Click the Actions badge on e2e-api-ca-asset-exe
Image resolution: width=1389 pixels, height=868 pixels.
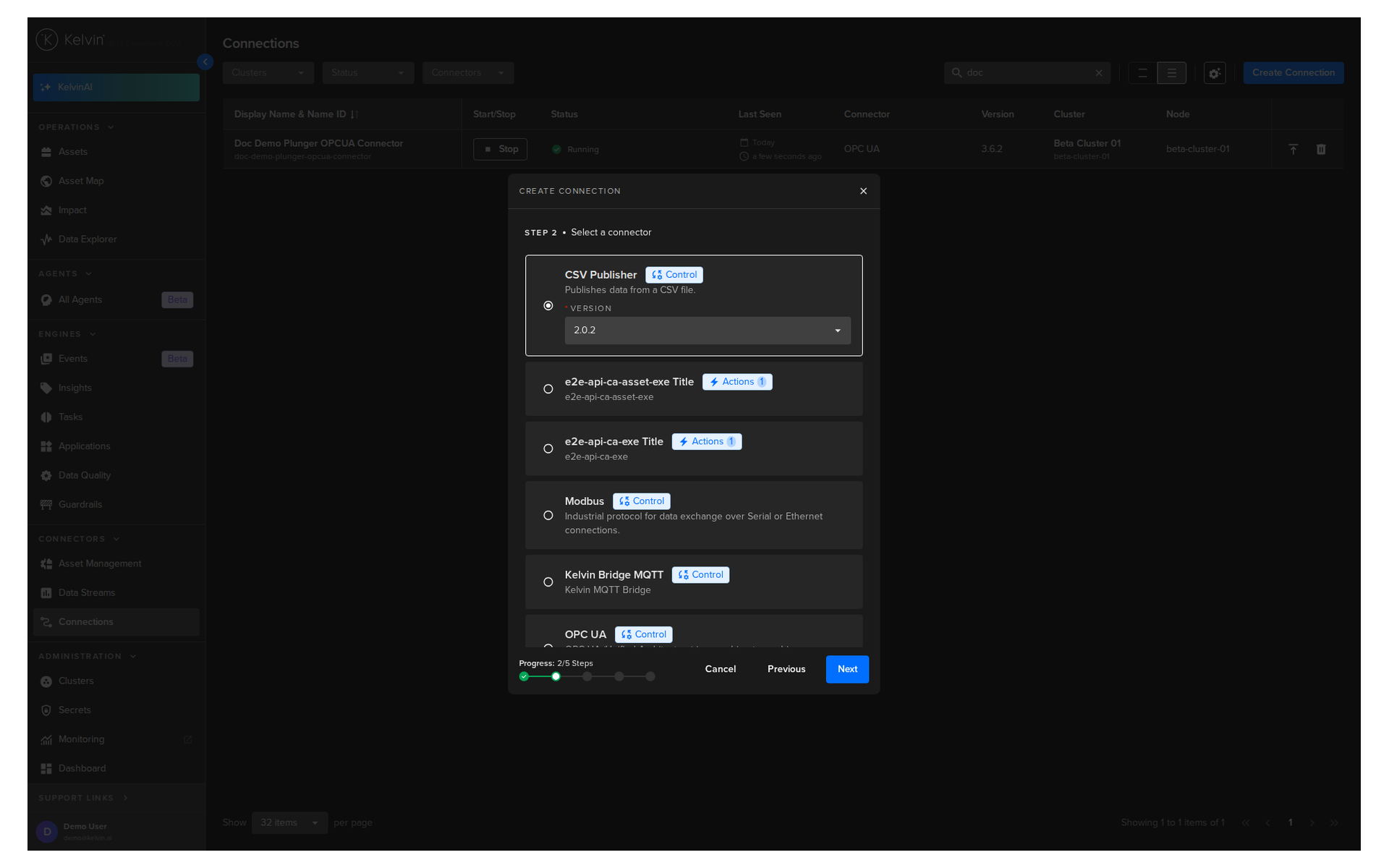pyautogui.click(x=737, y=382)
